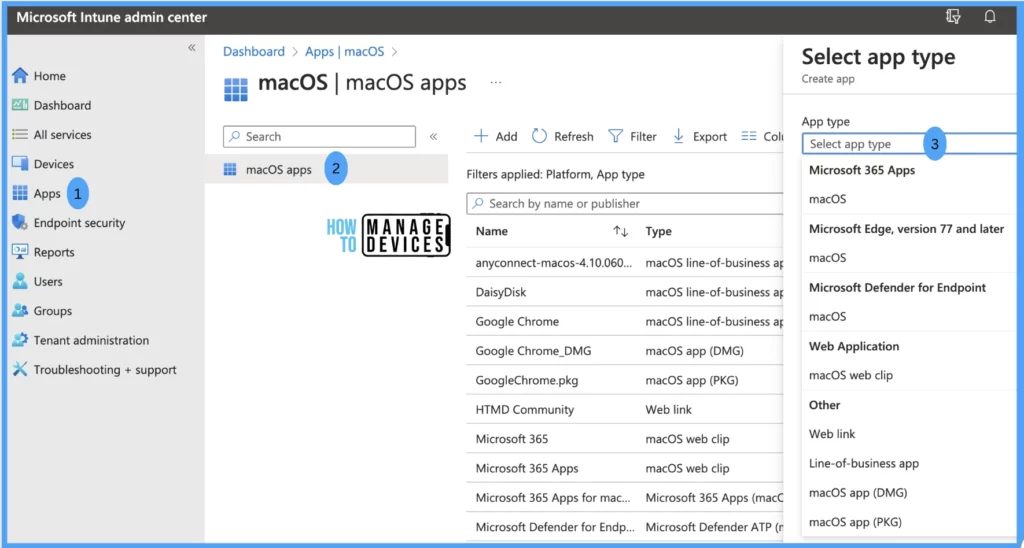Open the portal settings icon in header
This screenshot has height=548, width=1024.
pyautogui.click(x=953, y=17)
